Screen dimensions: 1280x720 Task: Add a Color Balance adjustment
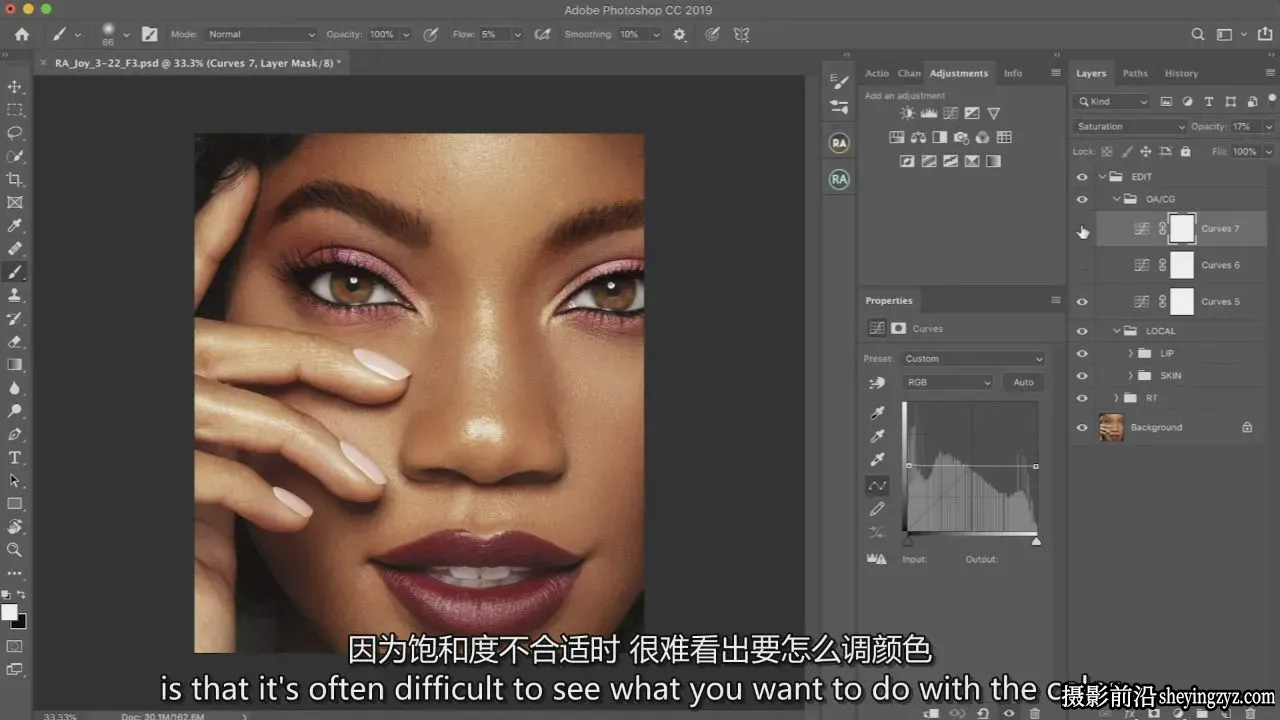(918, 138)
